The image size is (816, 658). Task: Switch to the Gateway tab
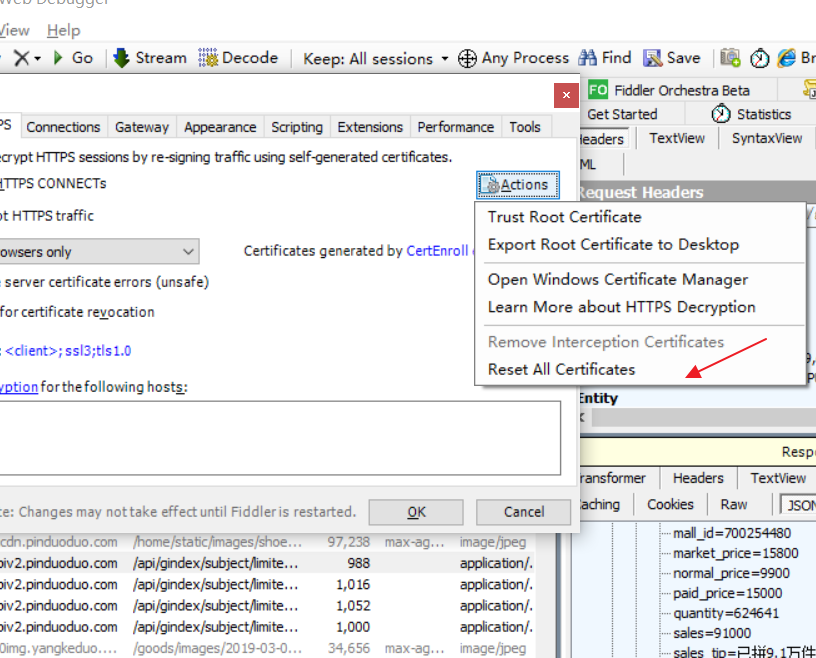tap(142, 127)
